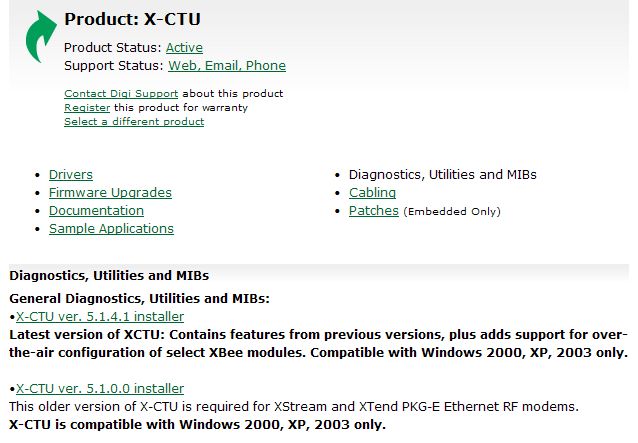Screen dimensions: 638x443
Task: Click the Latest version of XCTU description
Action: (319, 343)
